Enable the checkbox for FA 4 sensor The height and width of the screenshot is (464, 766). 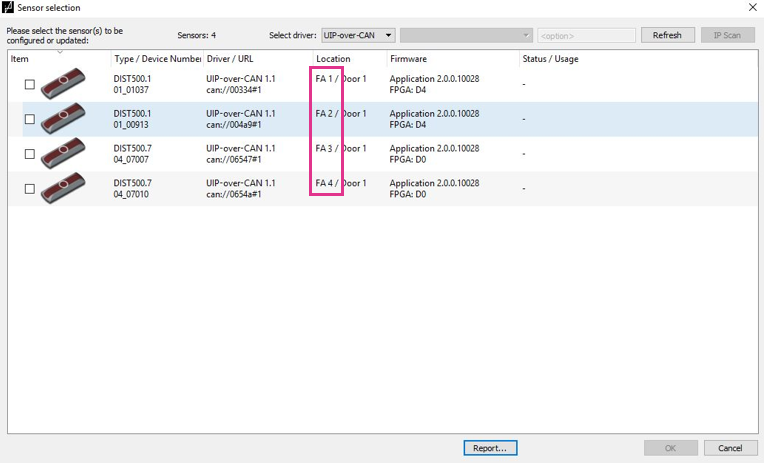tap(29, 188)
